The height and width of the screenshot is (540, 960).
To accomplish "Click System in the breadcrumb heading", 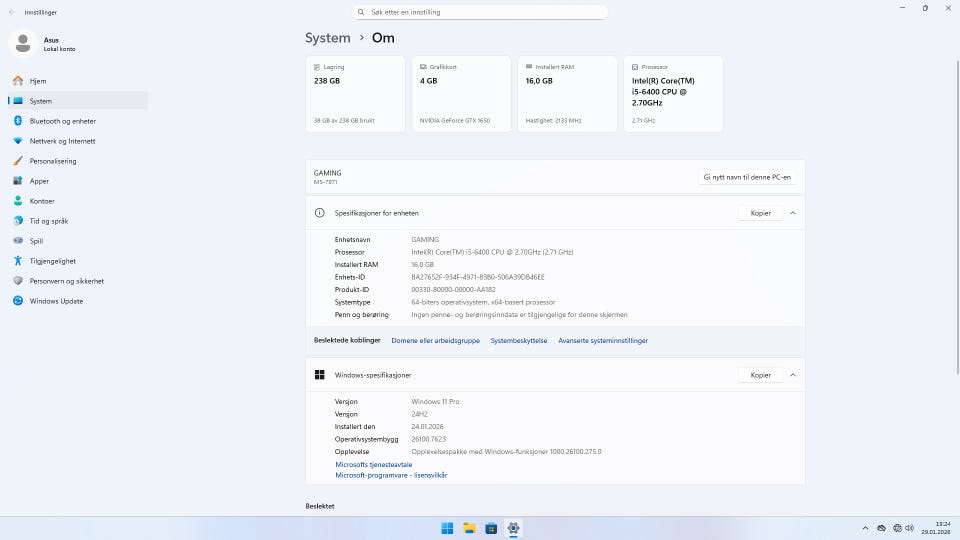I will pos(328,38).
